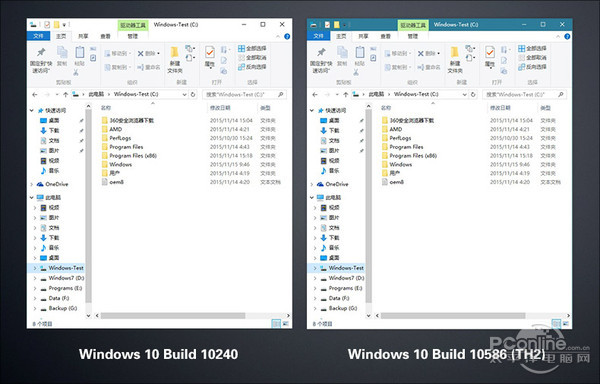Click the Refresh icon in Build 10240 address bar

193,94
